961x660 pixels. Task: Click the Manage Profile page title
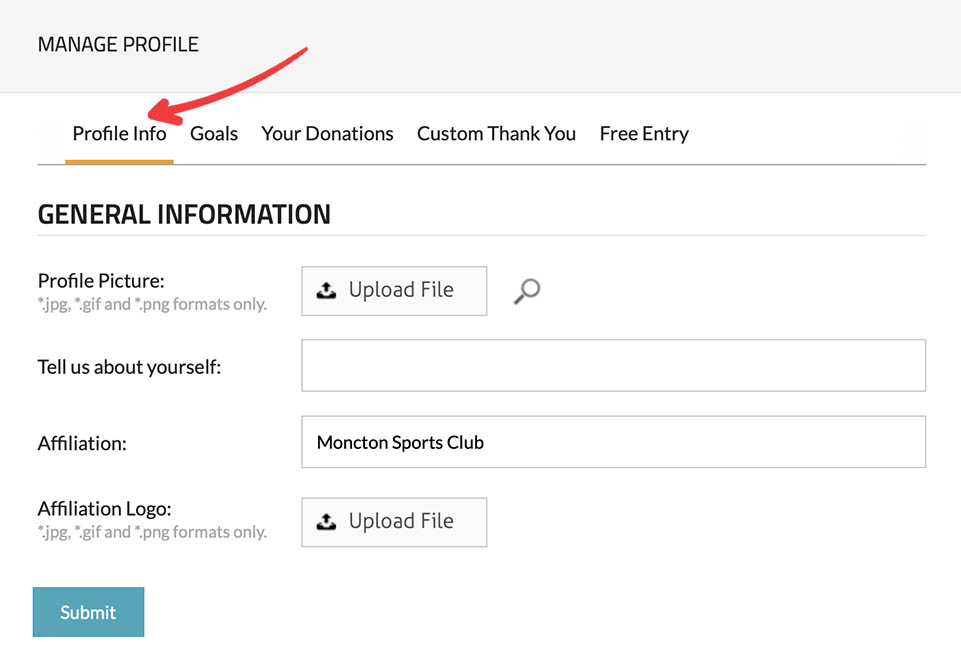(x=118, y=45)
